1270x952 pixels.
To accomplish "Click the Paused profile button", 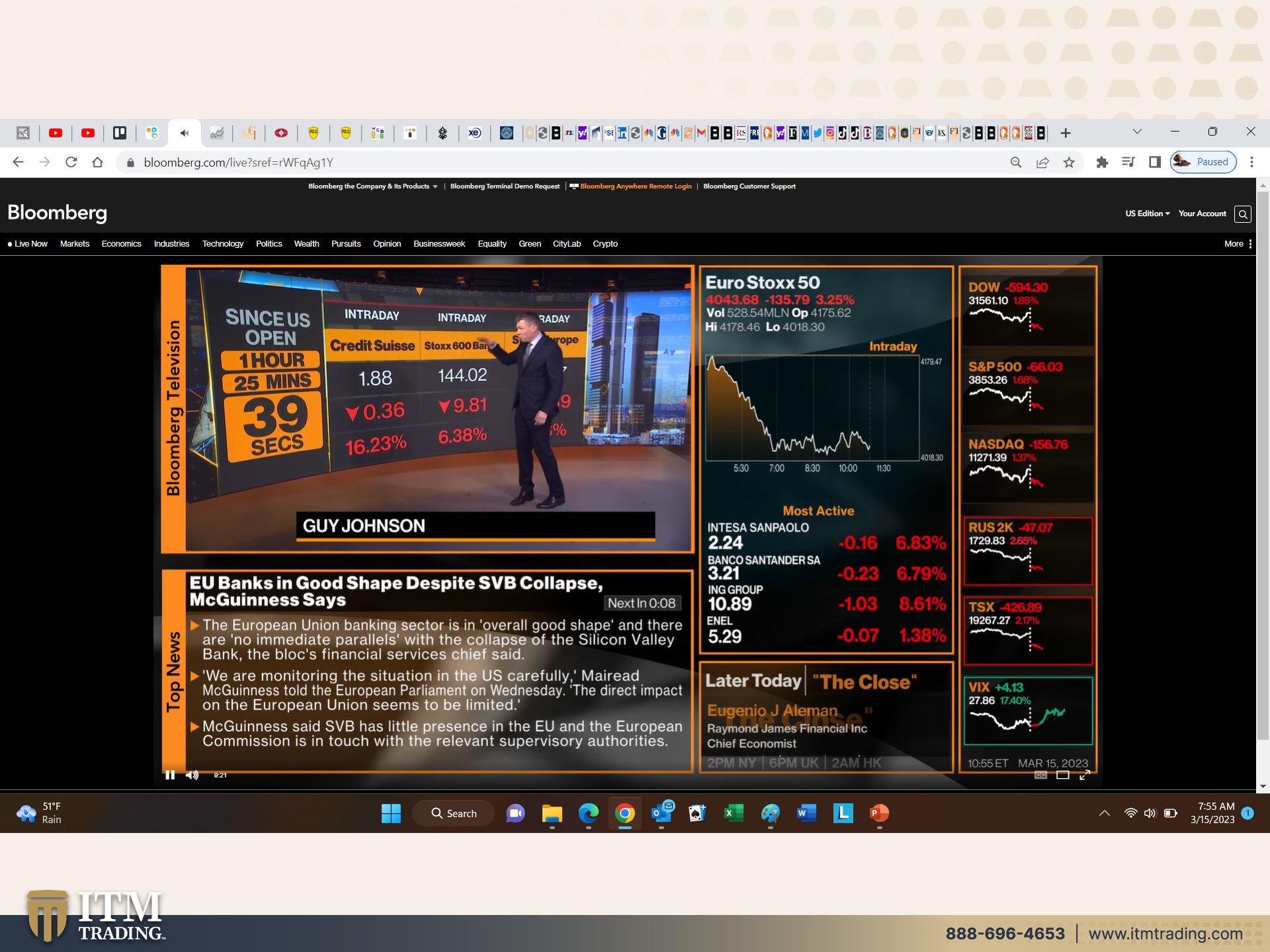I will point(1203,162).
